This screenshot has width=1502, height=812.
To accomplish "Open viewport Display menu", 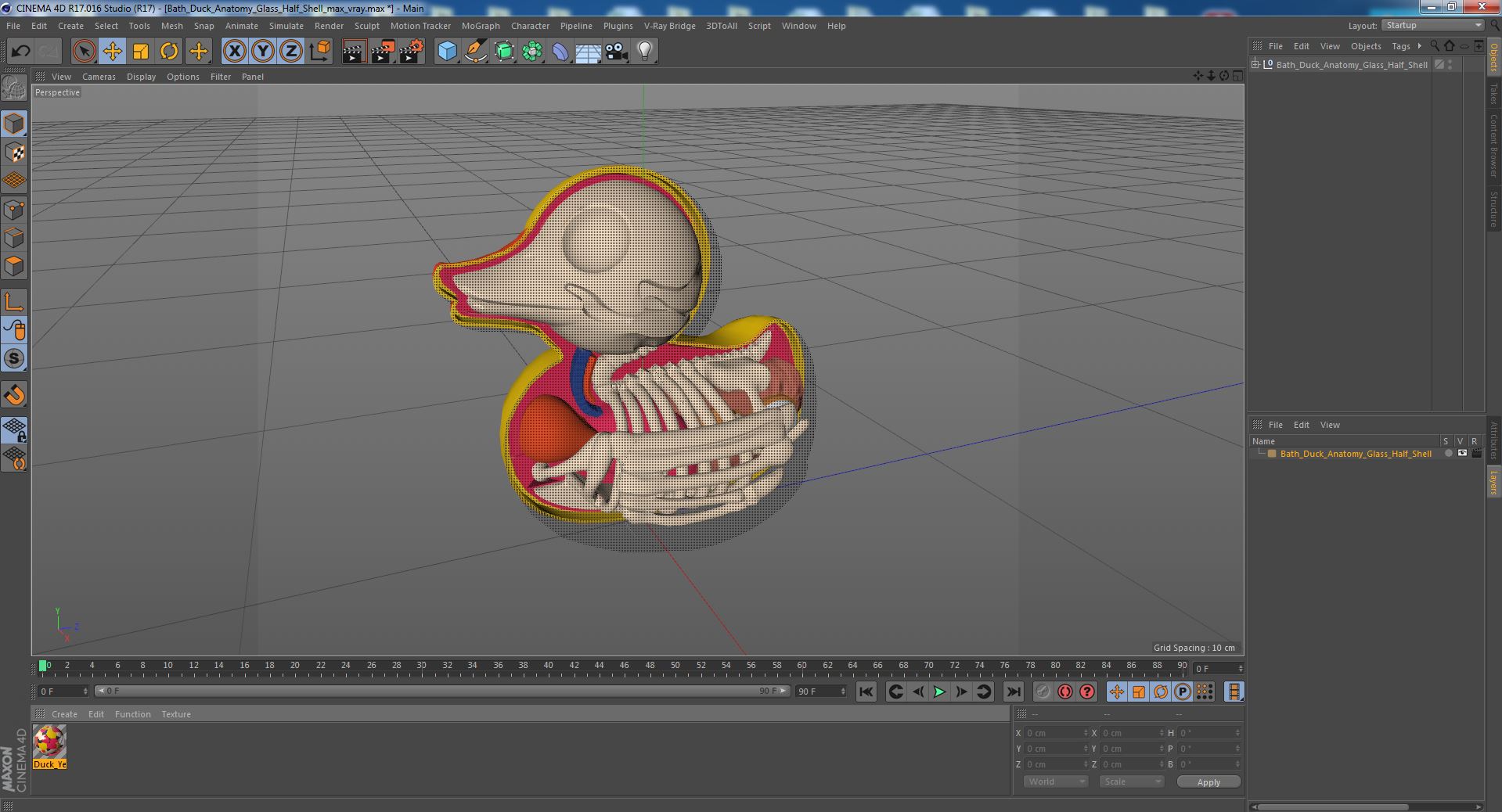I will [141, 77].
